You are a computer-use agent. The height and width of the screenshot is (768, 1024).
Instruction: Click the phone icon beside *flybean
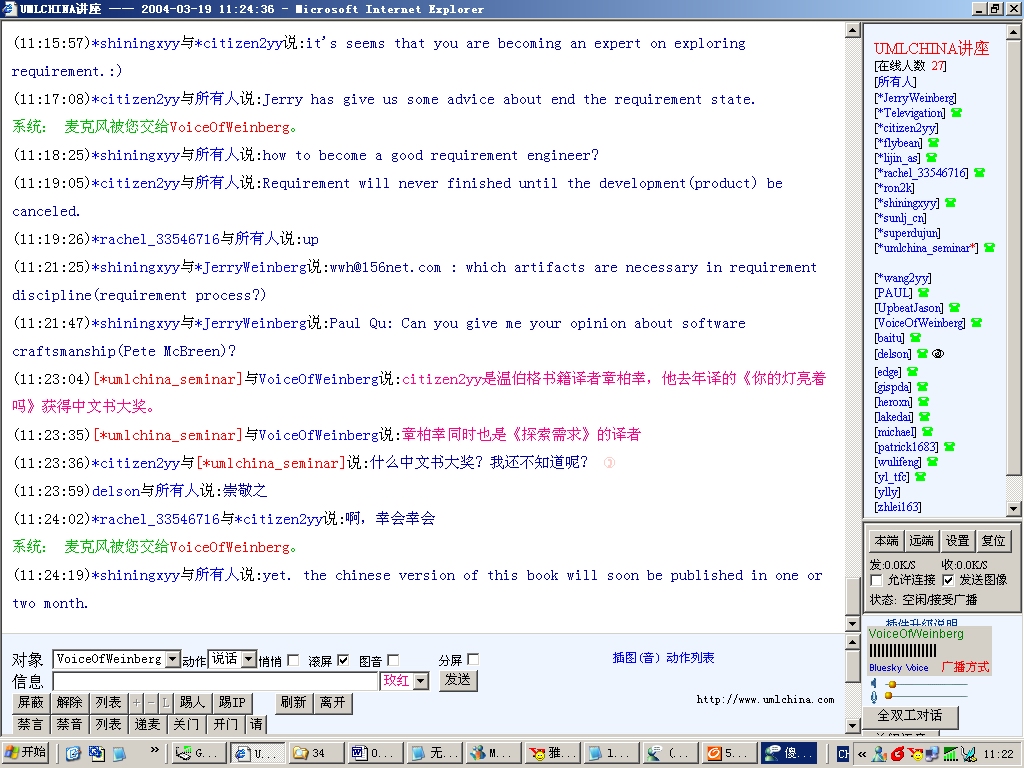coord(933,143)
